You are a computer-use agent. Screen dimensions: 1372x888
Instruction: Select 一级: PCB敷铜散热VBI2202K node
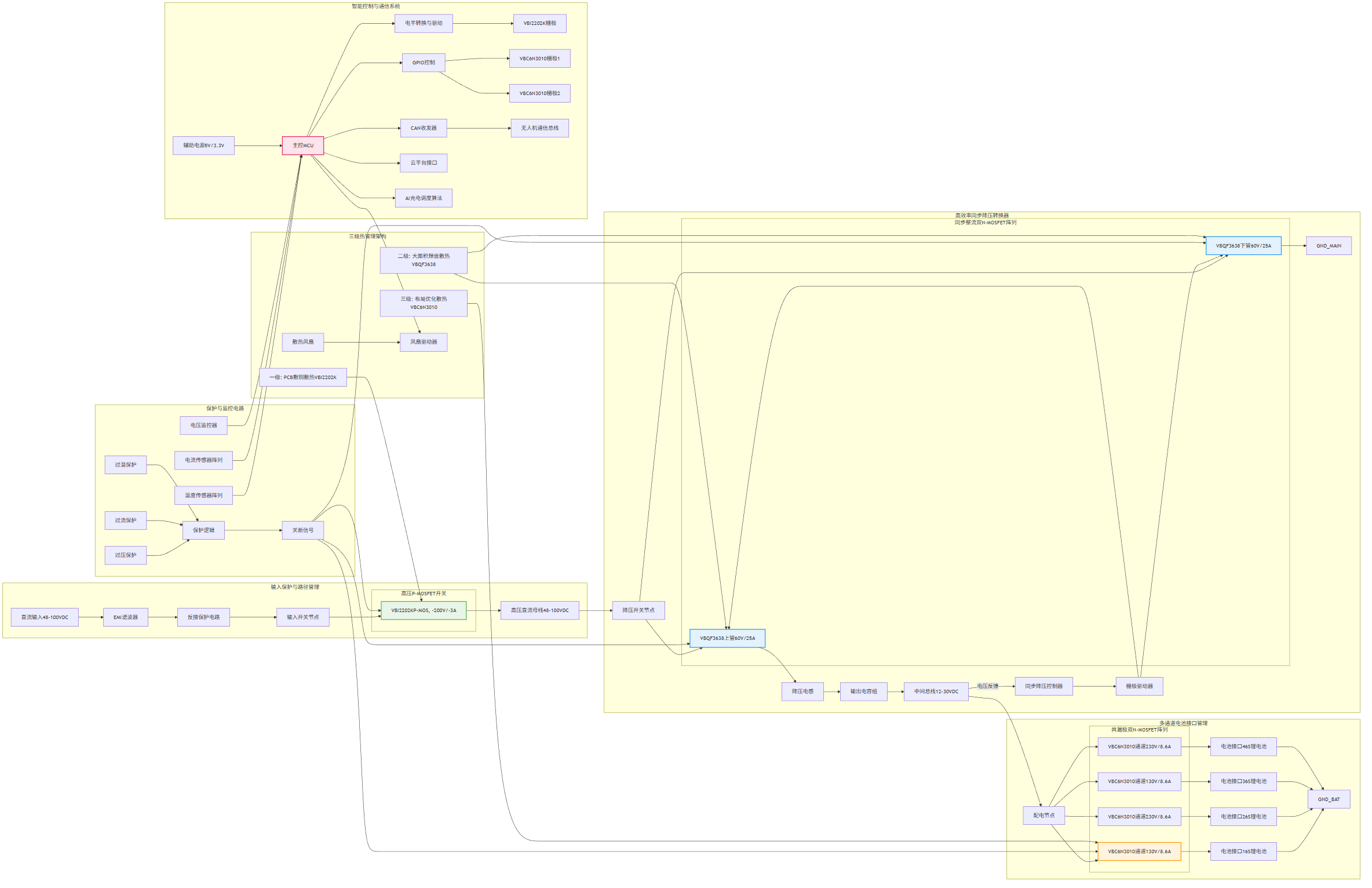(x=302, y=377)
